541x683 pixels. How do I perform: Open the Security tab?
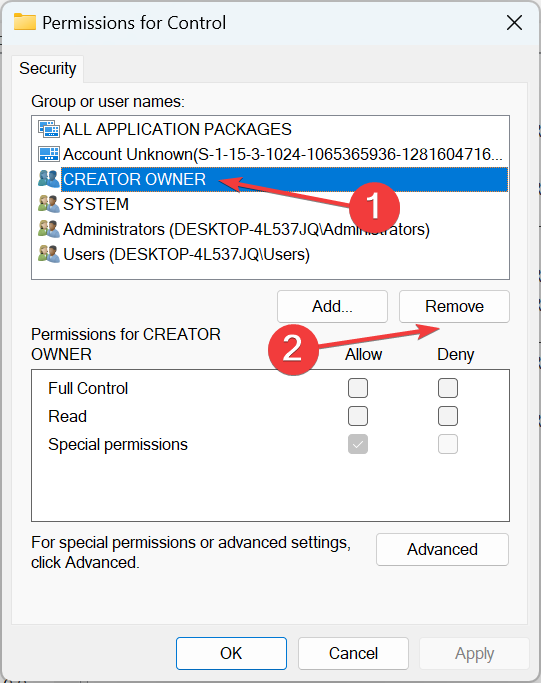tap(47, 69)
